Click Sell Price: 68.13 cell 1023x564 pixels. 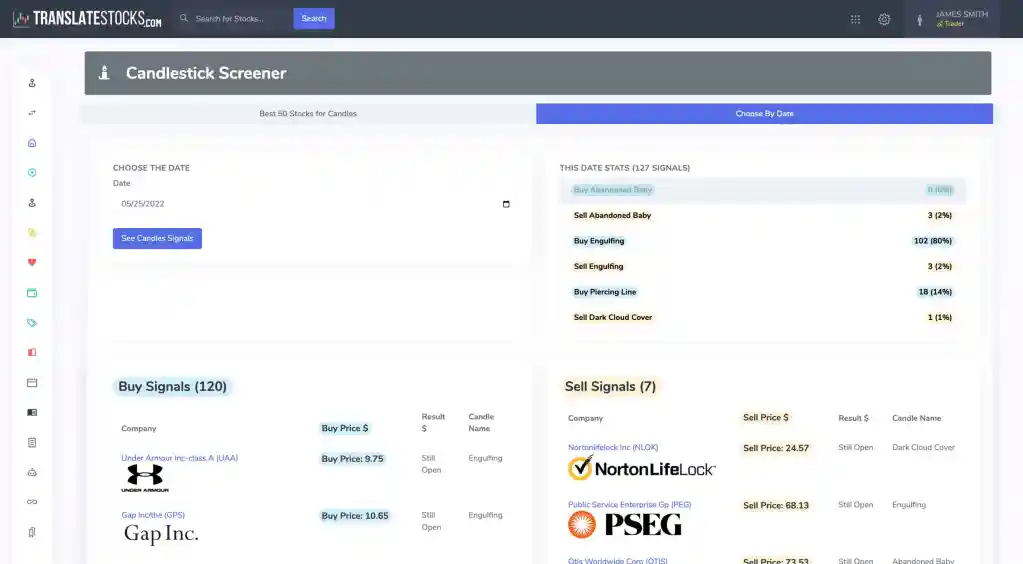(776, 505)
